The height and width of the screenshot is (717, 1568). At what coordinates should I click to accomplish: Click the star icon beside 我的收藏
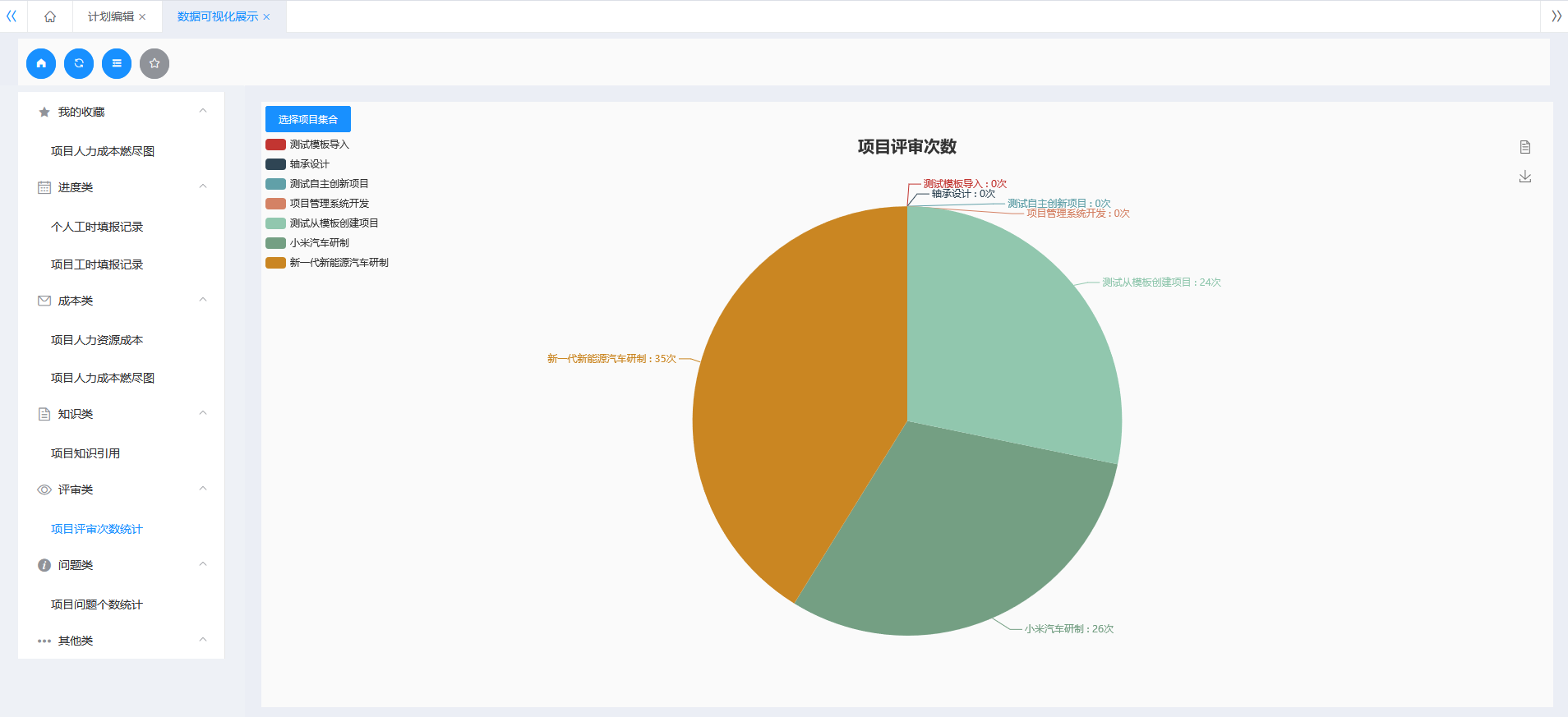click(44, 112)
